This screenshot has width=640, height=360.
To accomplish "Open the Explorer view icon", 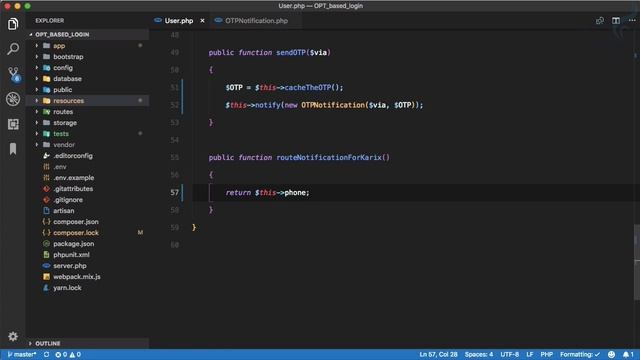I will pos(13,24).
